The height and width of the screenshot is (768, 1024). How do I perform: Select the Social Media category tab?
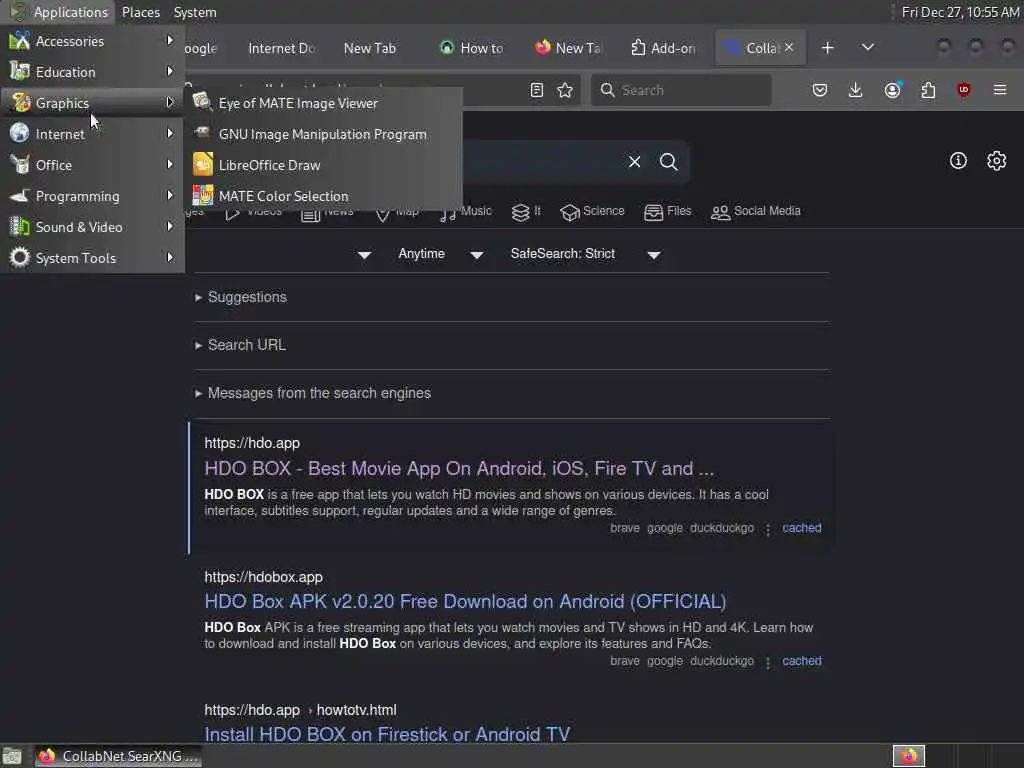point(756,212)
